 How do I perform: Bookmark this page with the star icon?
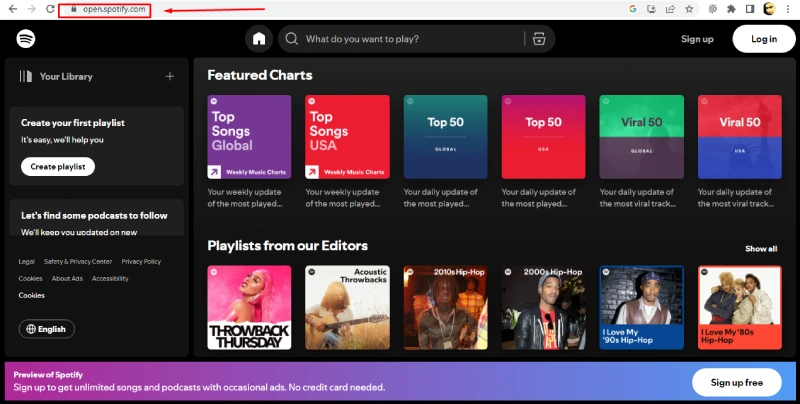[688, 9]
